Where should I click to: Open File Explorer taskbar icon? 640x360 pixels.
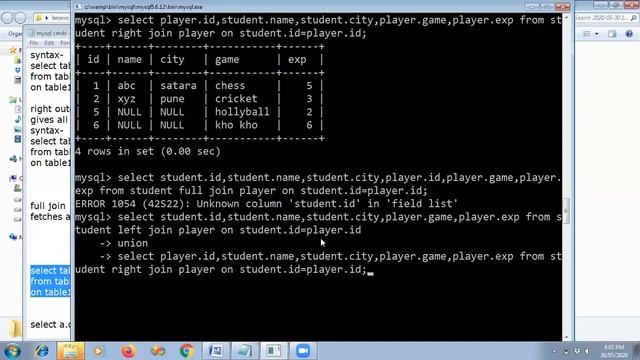71,351
